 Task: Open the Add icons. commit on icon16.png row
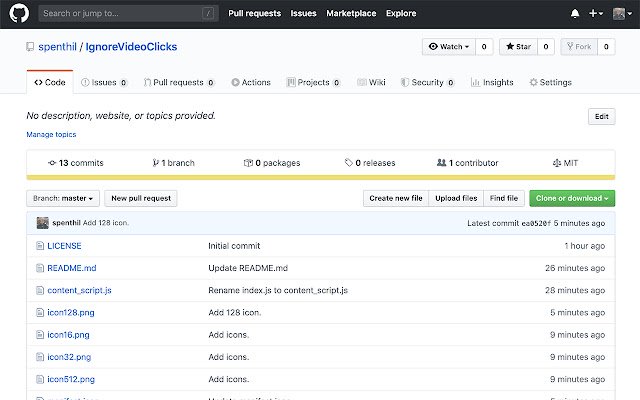[229, 335]
